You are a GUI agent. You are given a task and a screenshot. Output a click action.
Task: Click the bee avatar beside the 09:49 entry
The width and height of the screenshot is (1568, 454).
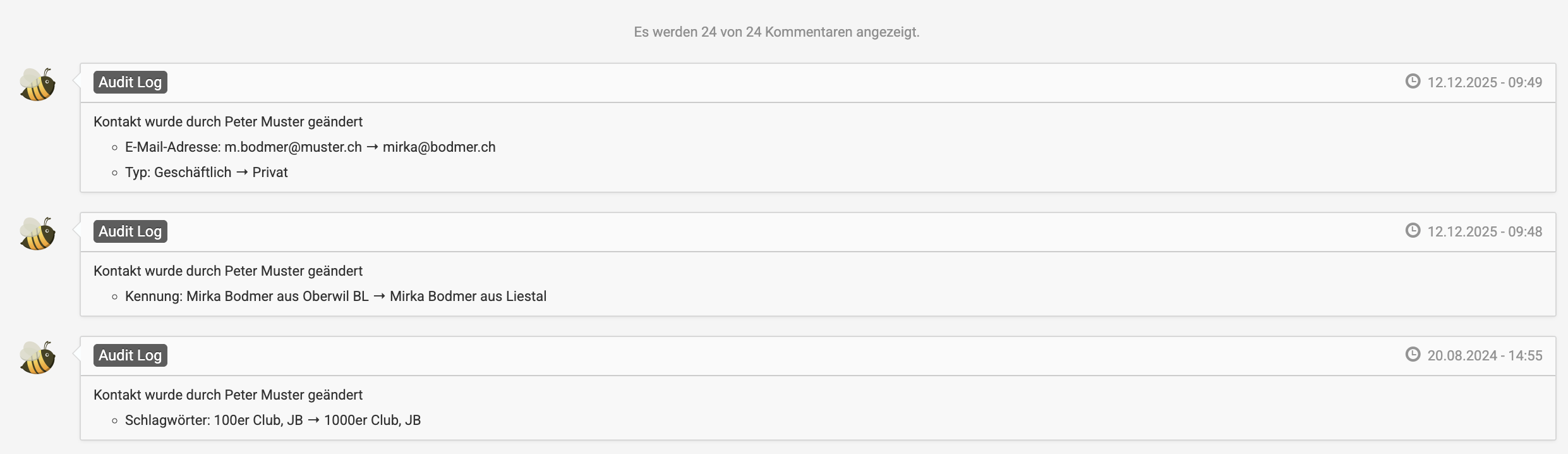click(37, 85)
